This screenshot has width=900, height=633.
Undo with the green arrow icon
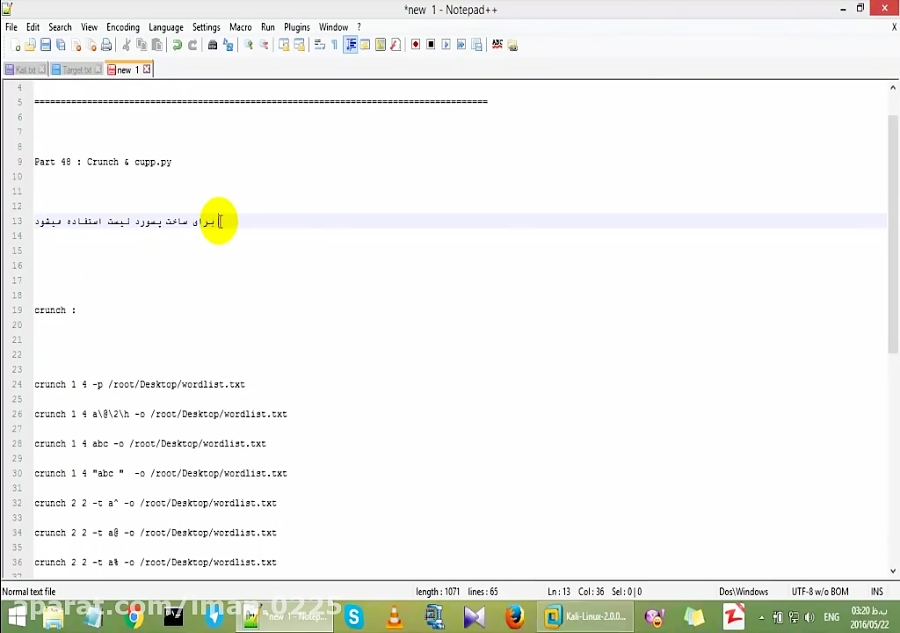coord(177,45)
